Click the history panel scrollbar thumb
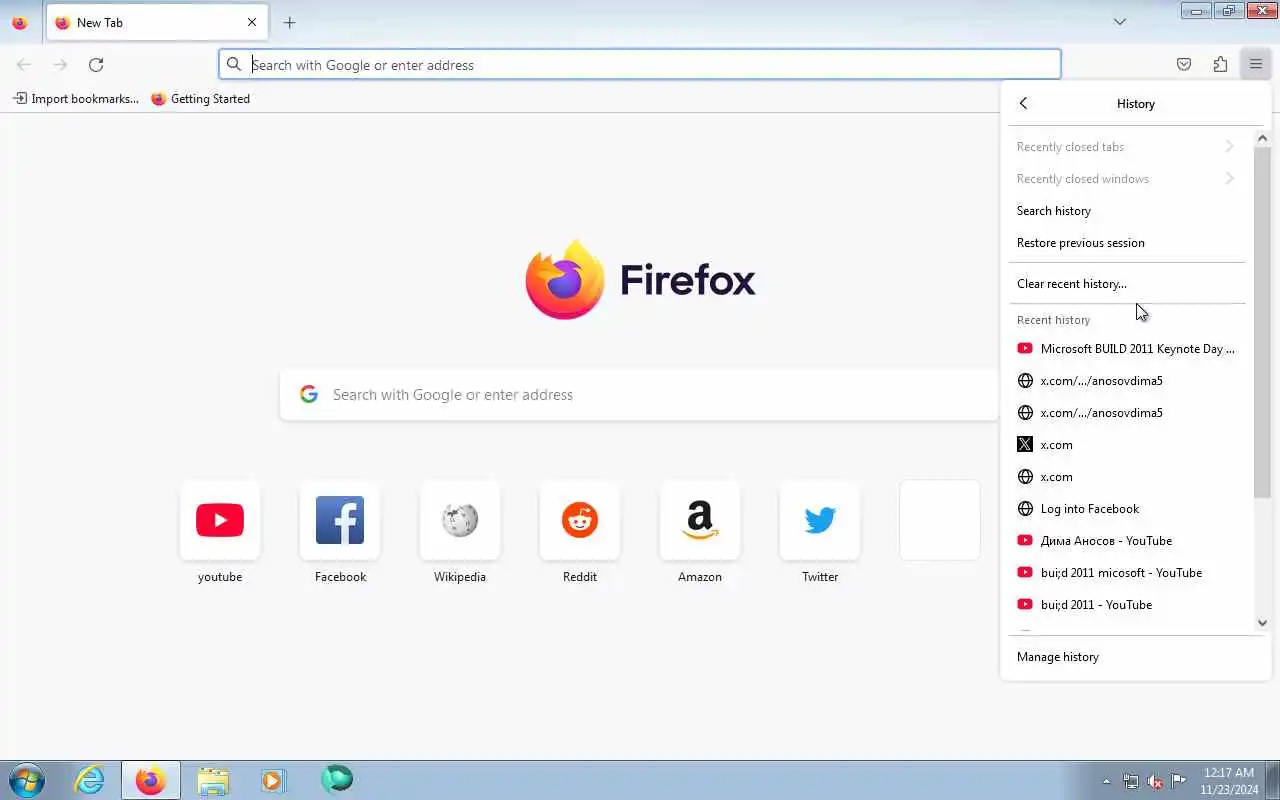Screen dimensions: 1280x800 pyautogui.click(x=1262, y=322)
